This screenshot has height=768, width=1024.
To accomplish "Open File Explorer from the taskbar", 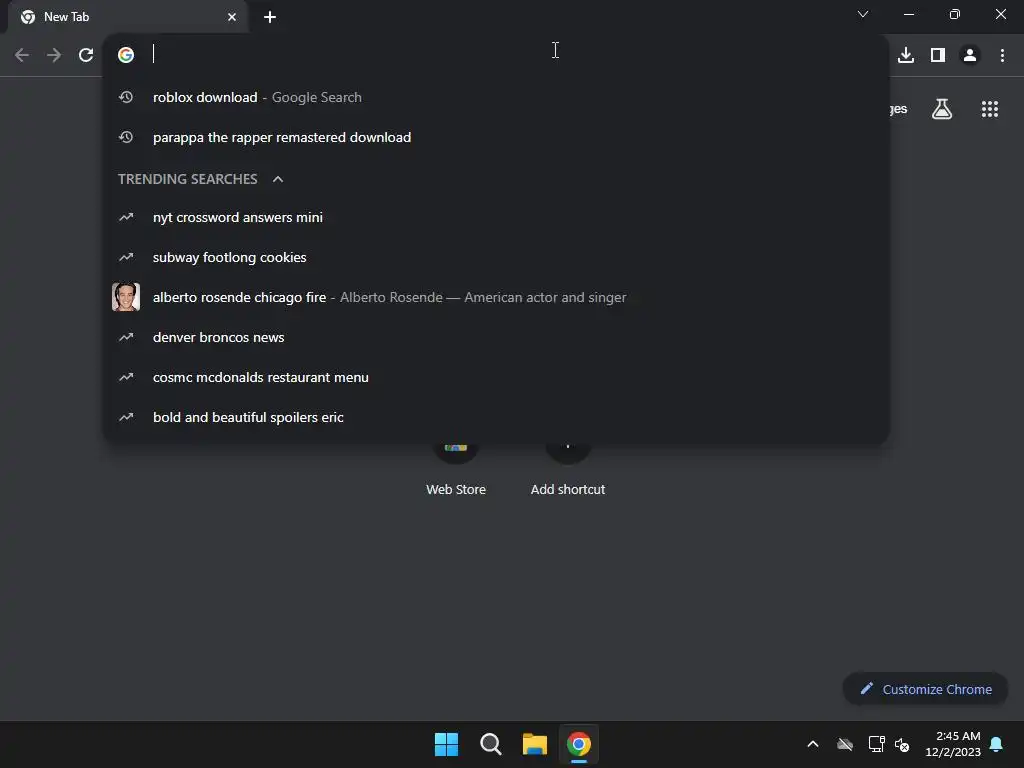I will pos(535,744).
